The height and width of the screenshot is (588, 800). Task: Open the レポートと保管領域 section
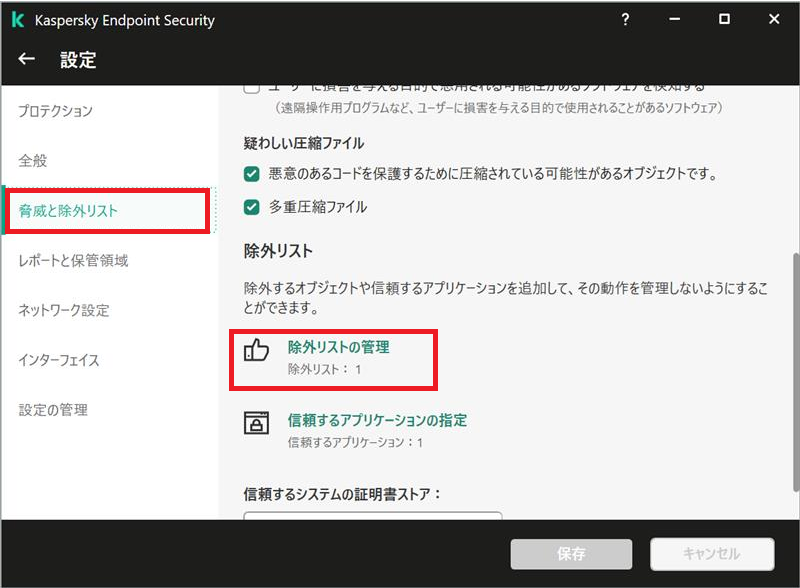73,260
